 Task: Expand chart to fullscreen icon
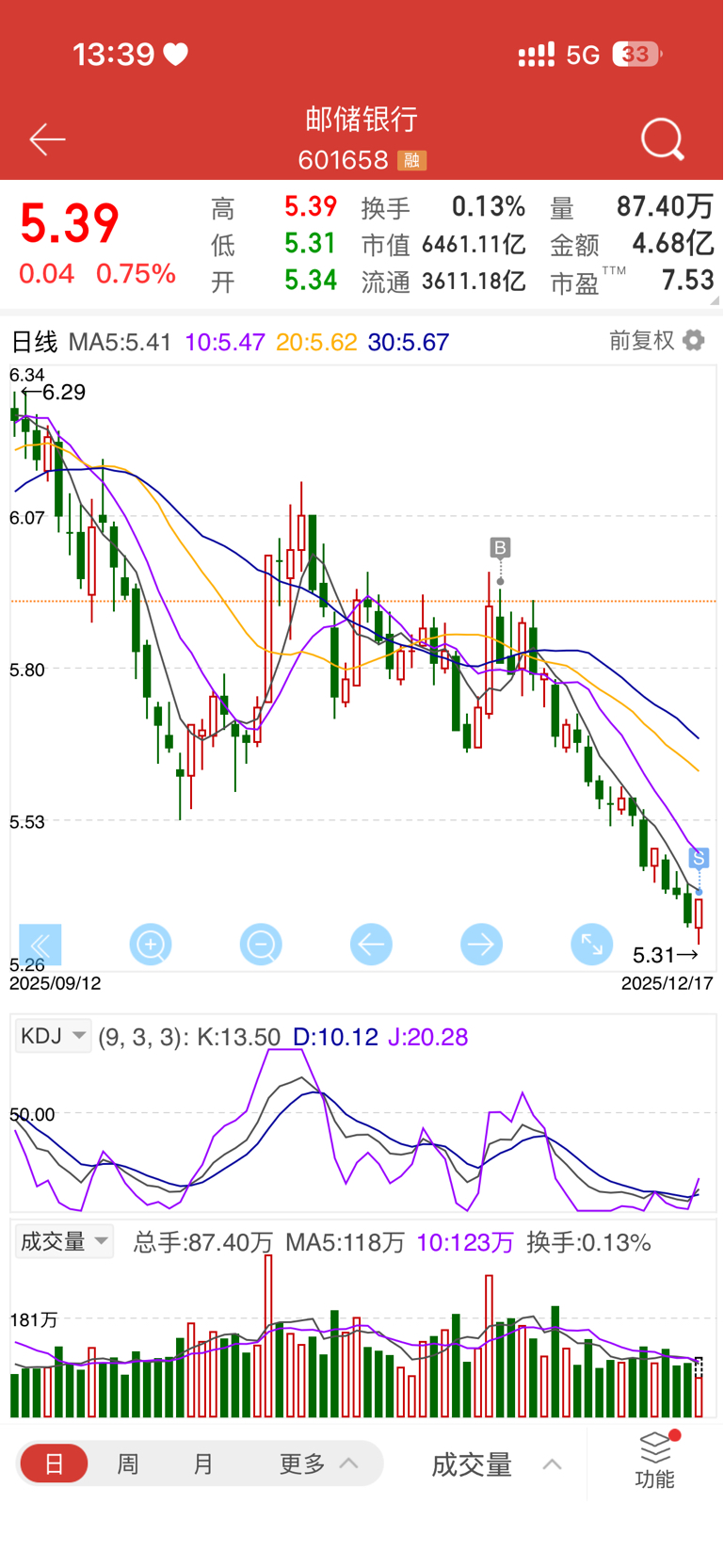coord(592,945)
